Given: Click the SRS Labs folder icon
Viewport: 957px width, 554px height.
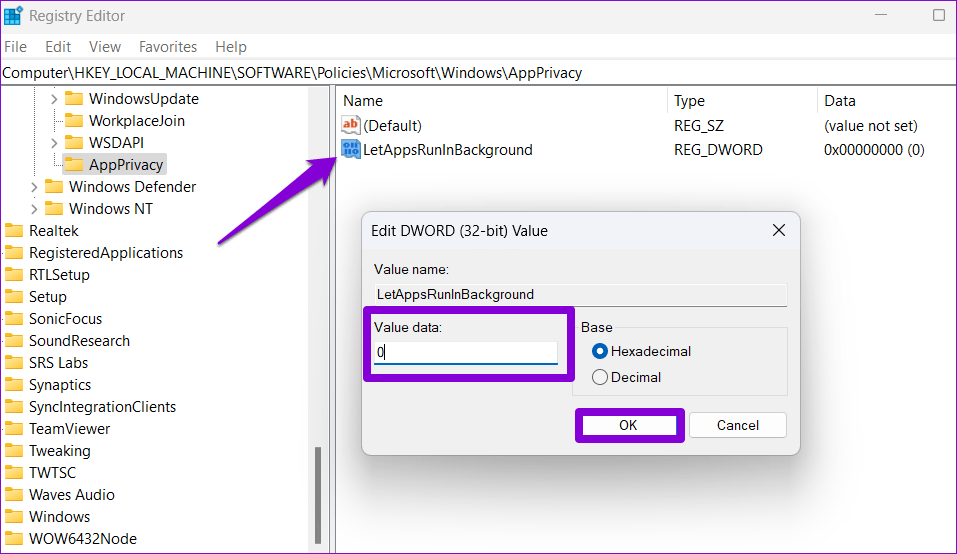Looking at the screenshot, I should 14,362.
